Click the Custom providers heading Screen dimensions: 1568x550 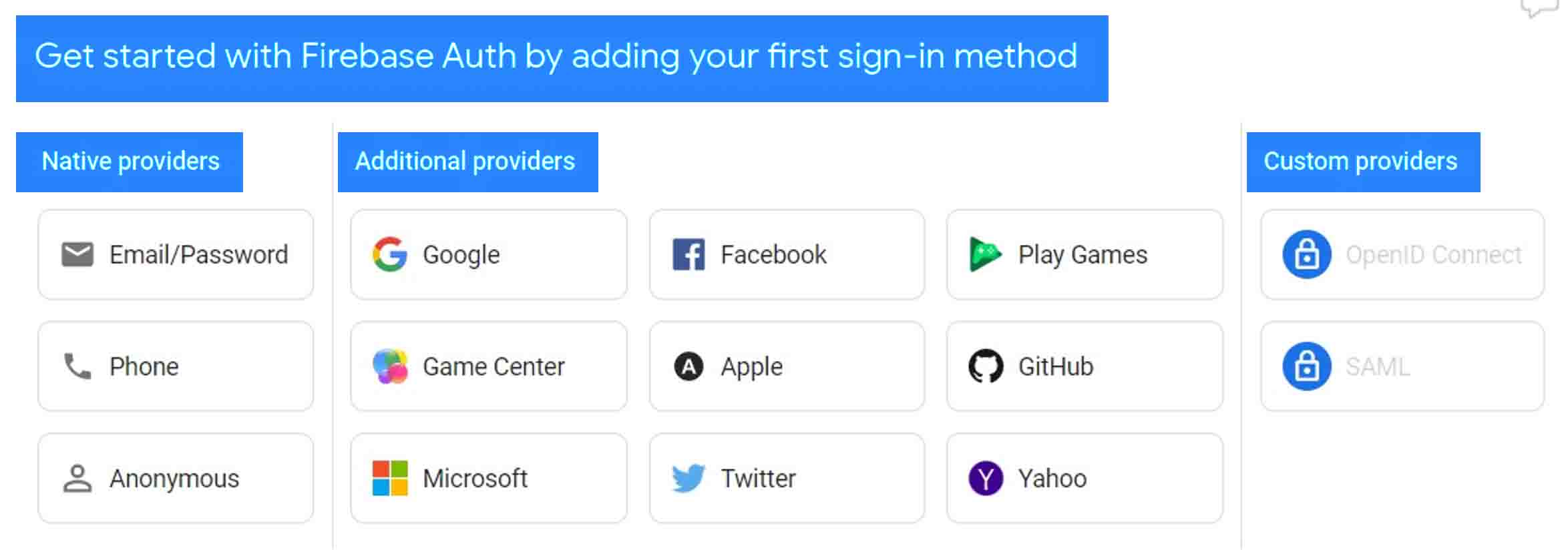(x=1360, y=162)
